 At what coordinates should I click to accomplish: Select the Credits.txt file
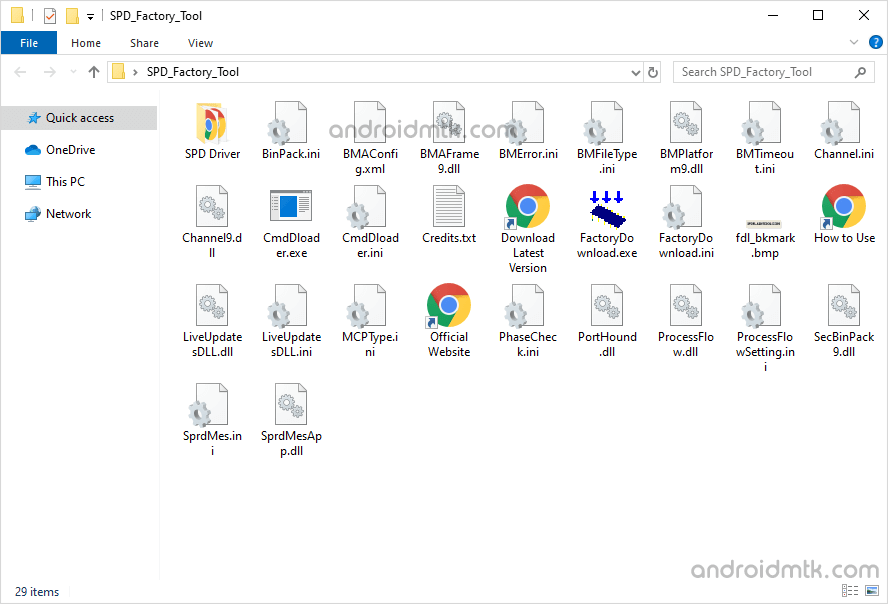click(449, 215)
